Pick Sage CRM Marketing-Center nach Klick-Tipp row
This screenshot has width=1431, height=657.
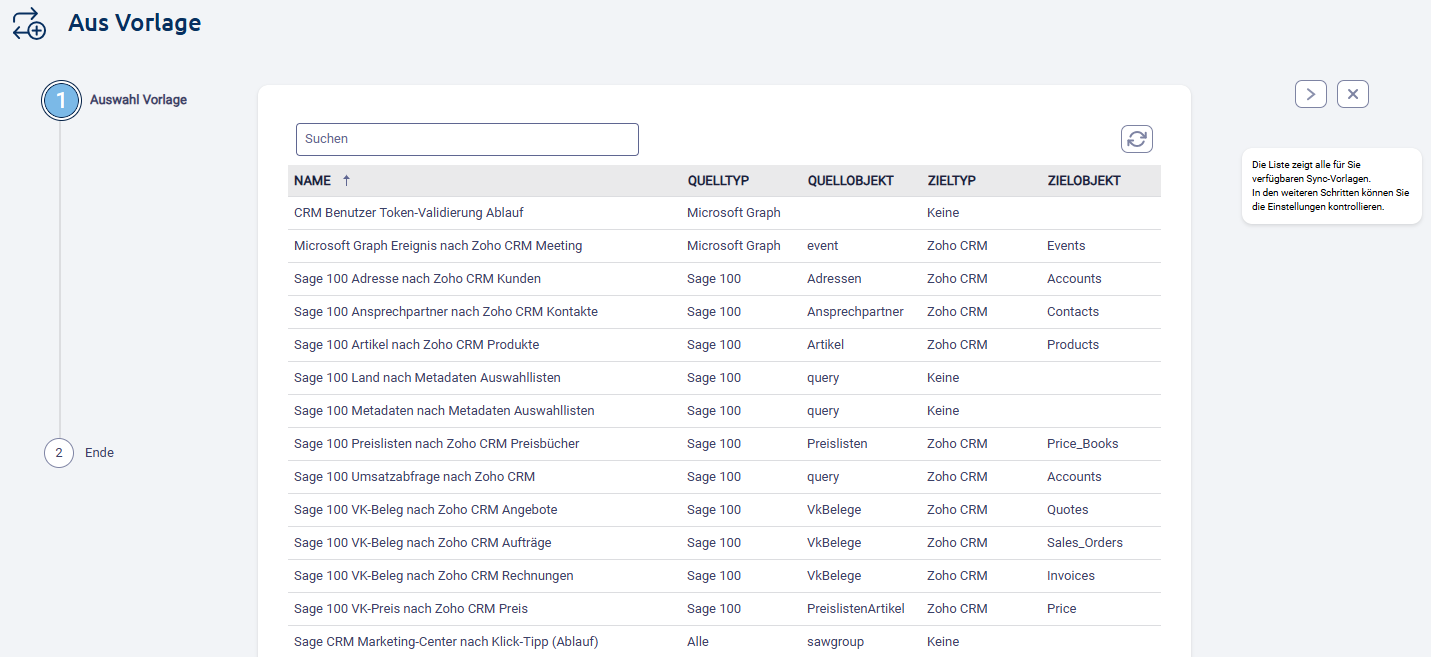click(x=445, y=642)
